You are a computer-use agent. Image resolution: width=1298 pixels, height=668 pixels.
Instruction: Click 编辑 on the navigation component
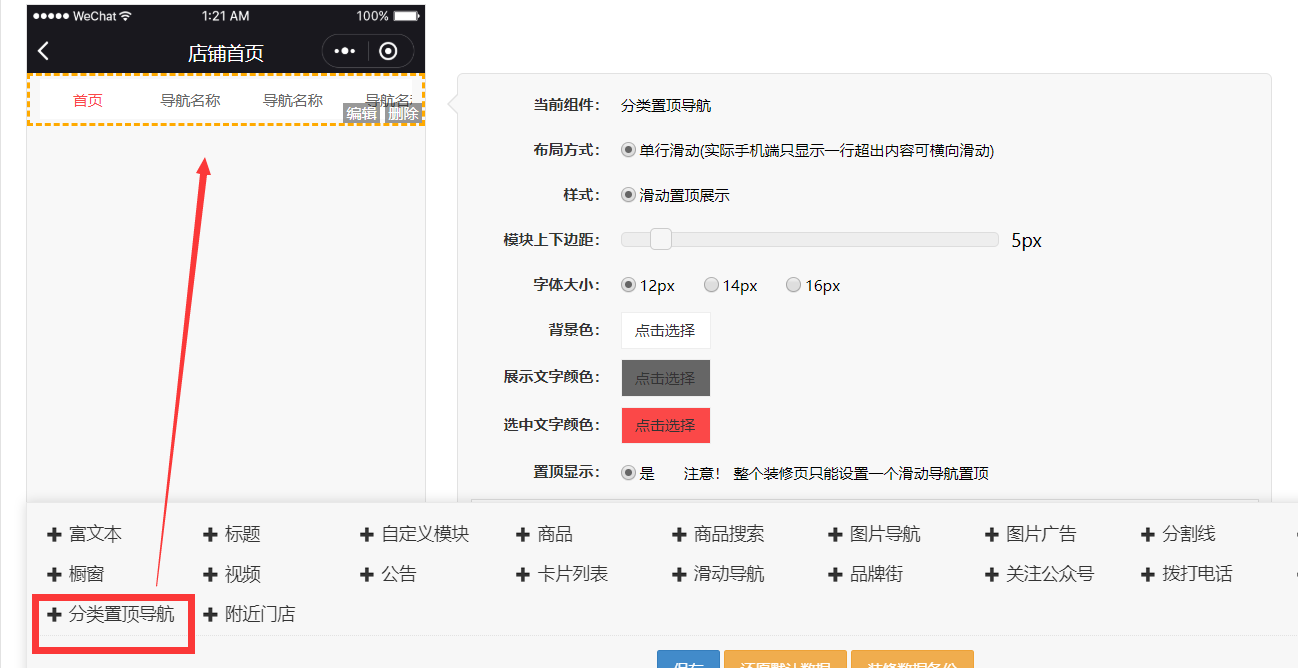point(362,113)
